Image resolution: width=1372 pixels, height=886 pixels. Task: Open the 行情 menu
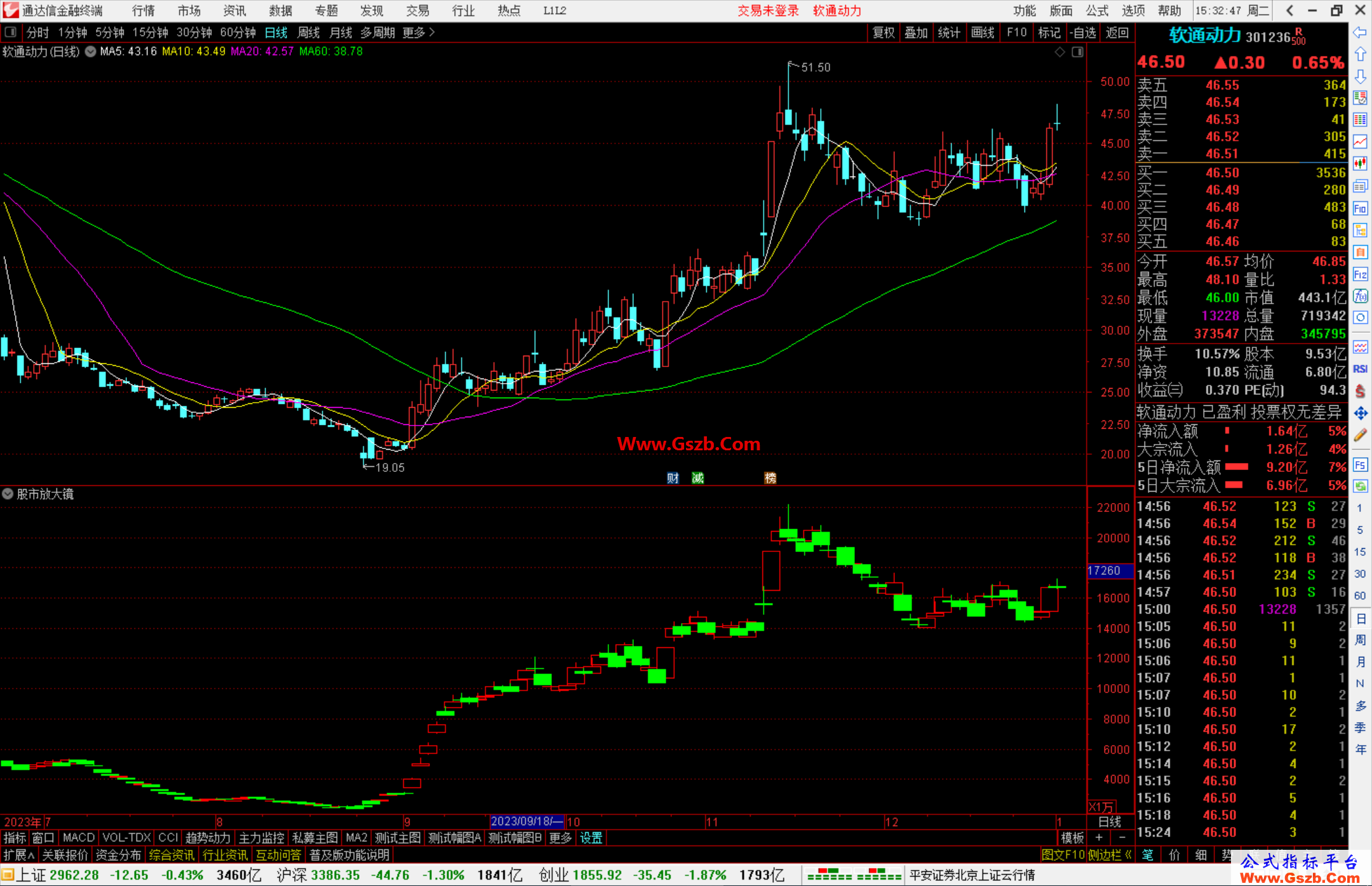pos(144,10)
